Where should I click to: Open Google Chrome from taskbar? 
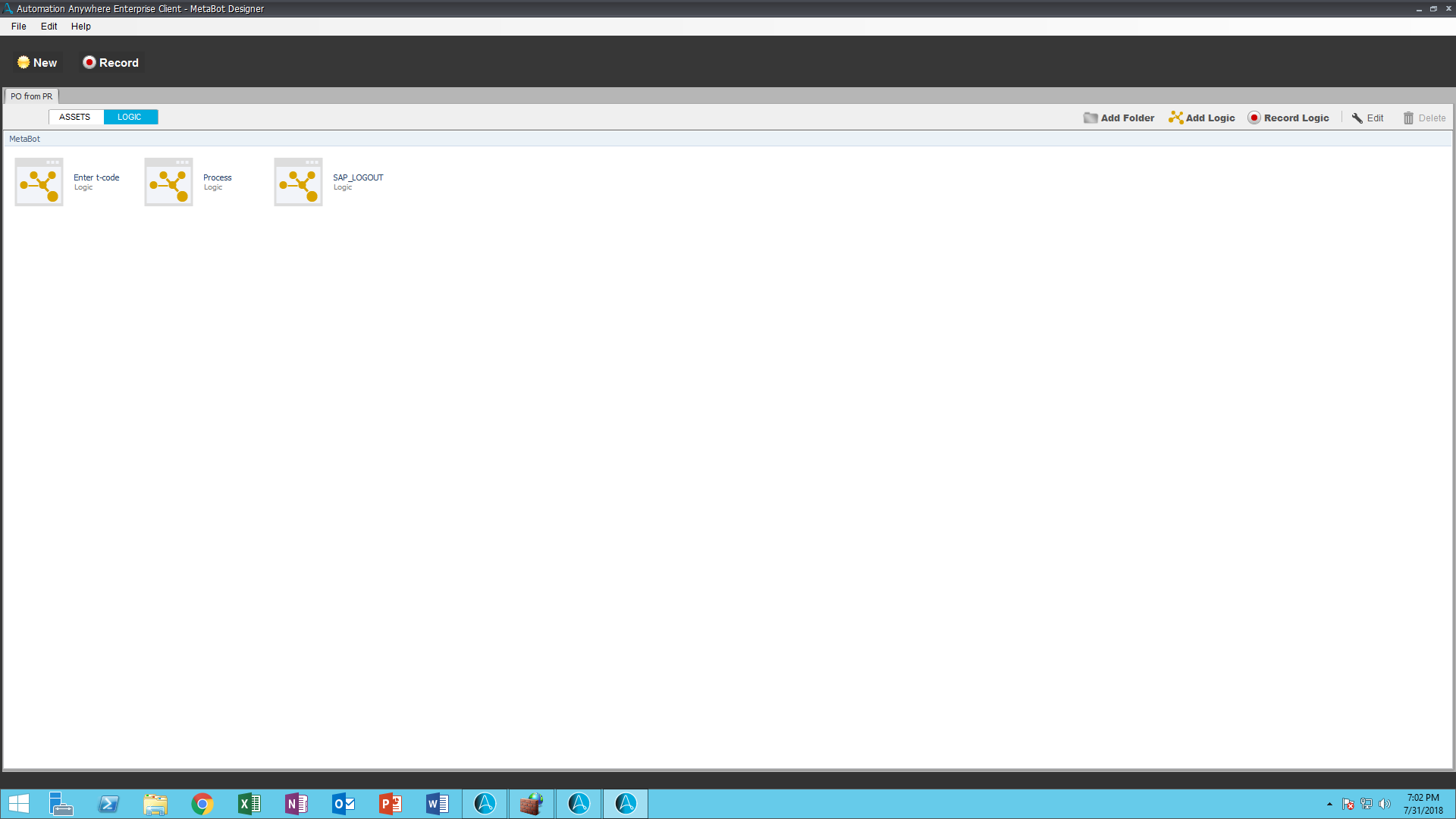202,804
